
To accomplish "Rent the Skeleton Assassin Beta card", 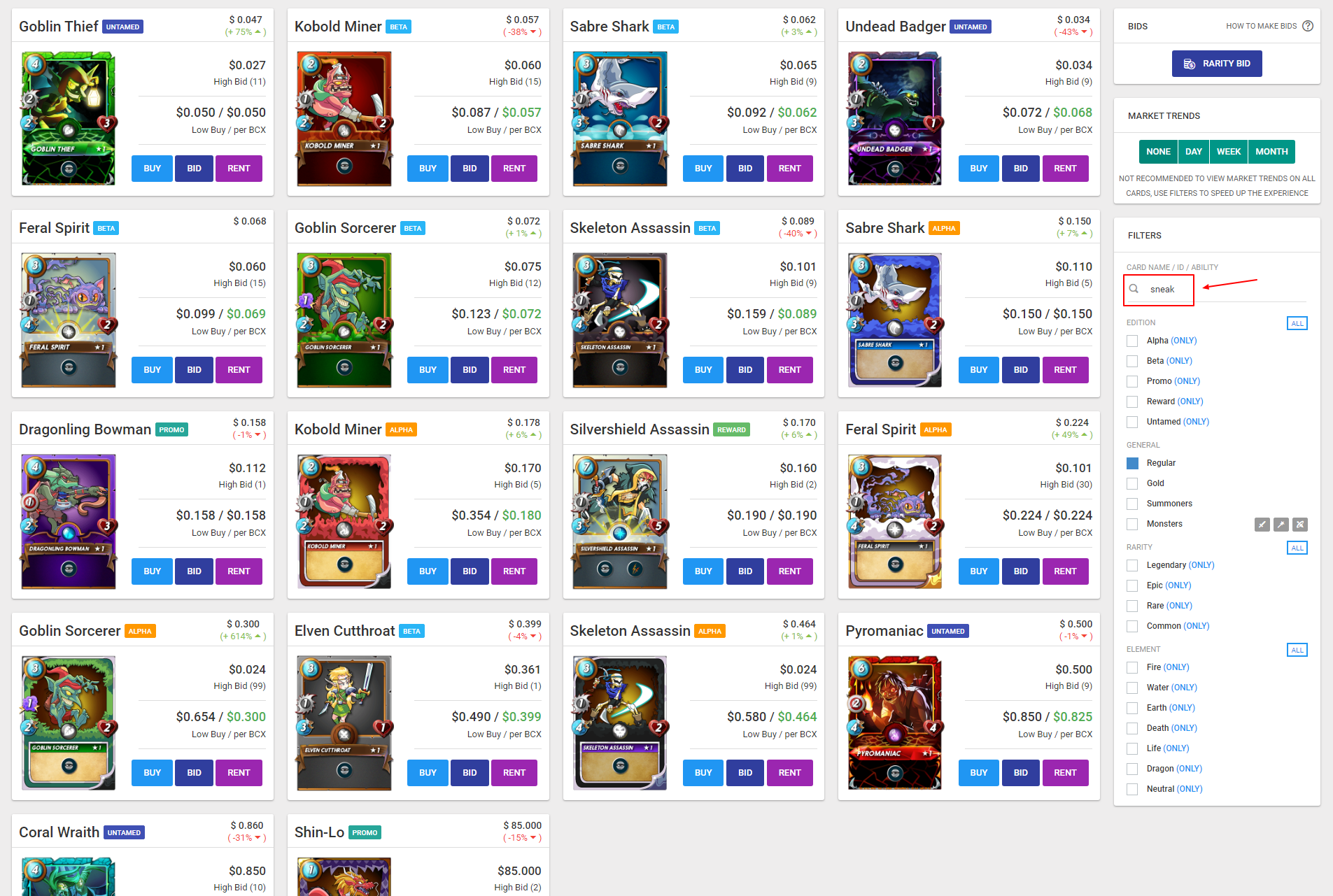I will (789, 370).
